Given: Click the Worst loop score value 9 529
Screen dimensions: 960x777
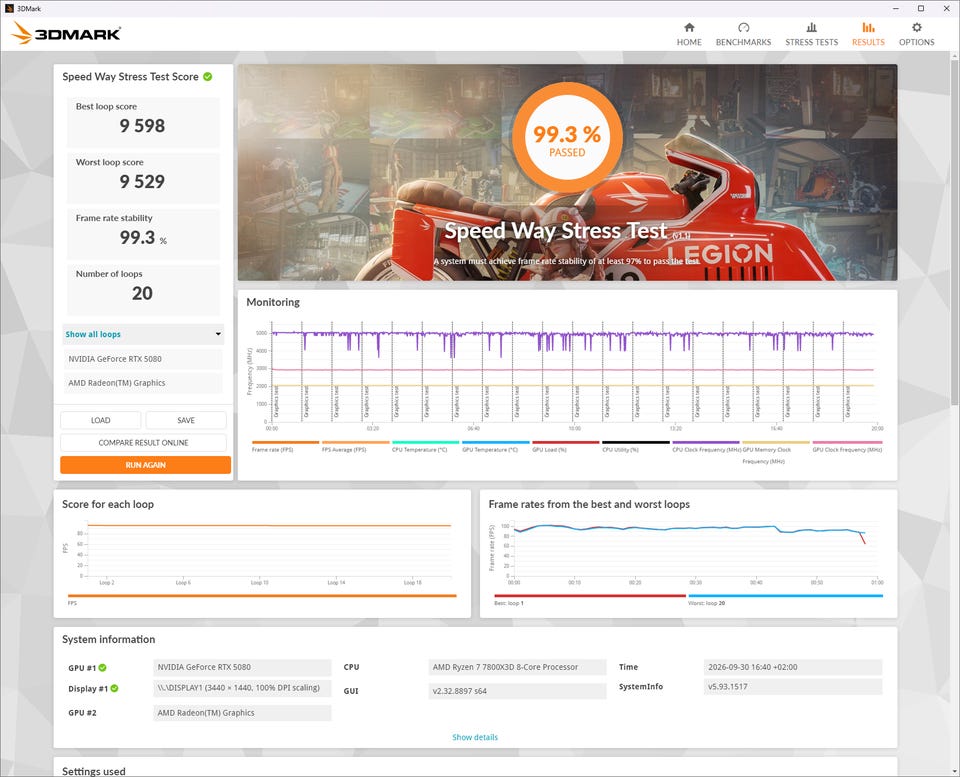Looking at the screenshot, I should 142,181.
